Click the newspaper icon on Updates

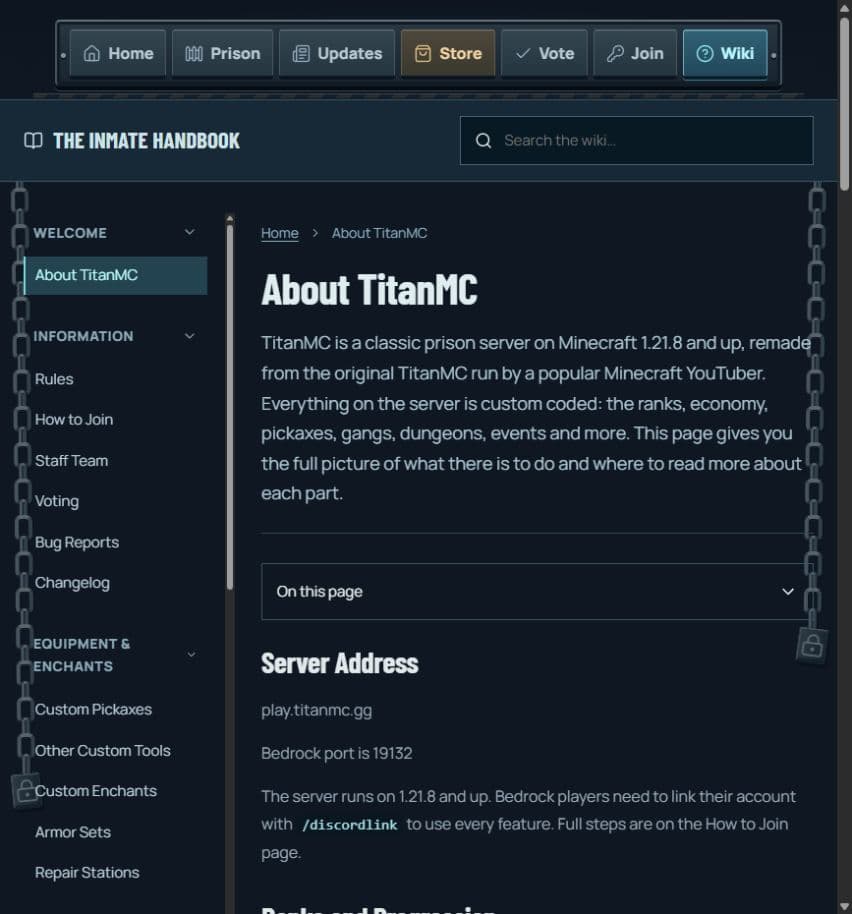click(x=301, y=54)
